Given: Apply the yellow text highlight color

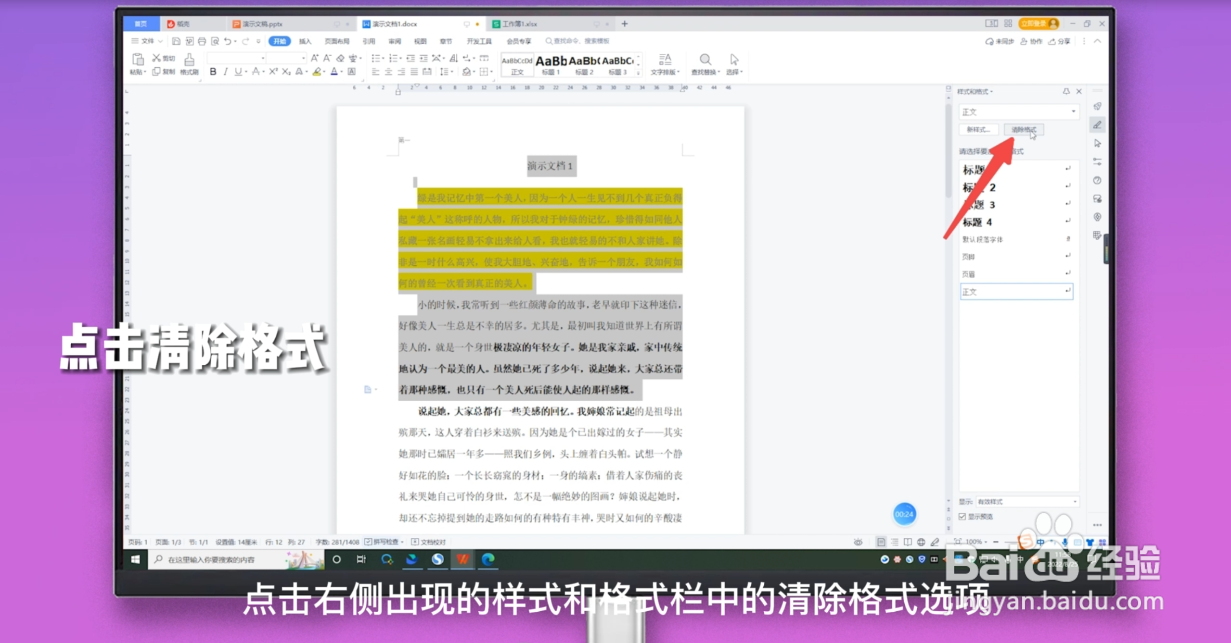Looking at the screenshot, I should (316, 72).
